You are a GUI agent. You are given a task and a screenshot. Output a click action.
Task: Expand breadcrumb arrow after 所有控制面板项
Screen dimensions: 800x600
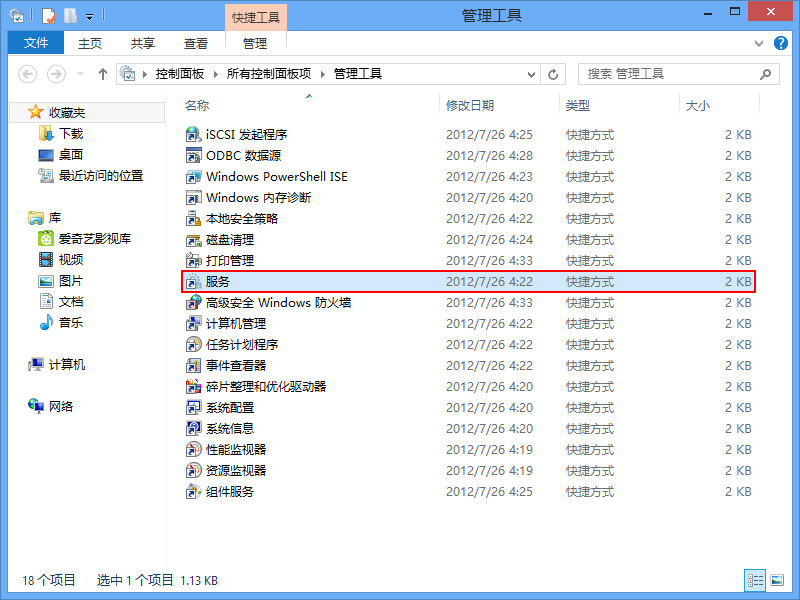point(322,74)
